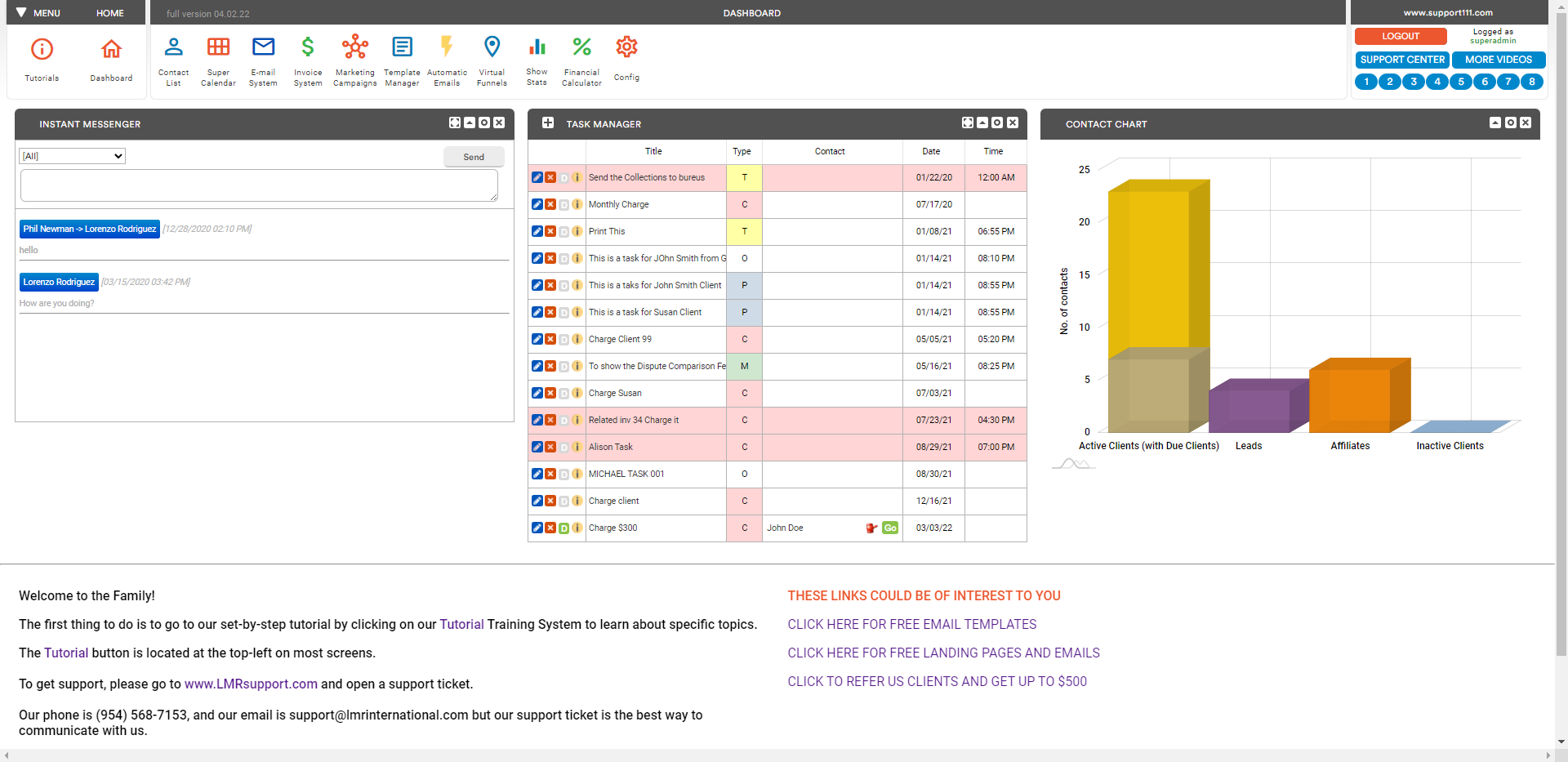Delete the 'Alison Task' row
1568x762 pixels.
point(550,447)
